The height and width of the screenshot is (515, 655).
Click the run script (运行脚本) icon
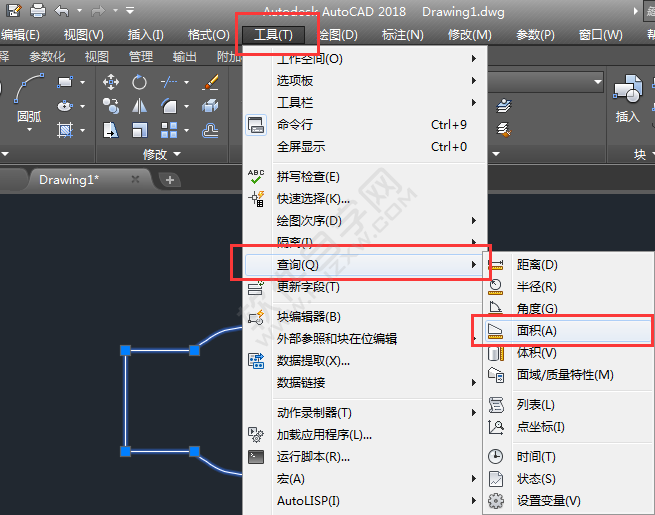point(256,457)
